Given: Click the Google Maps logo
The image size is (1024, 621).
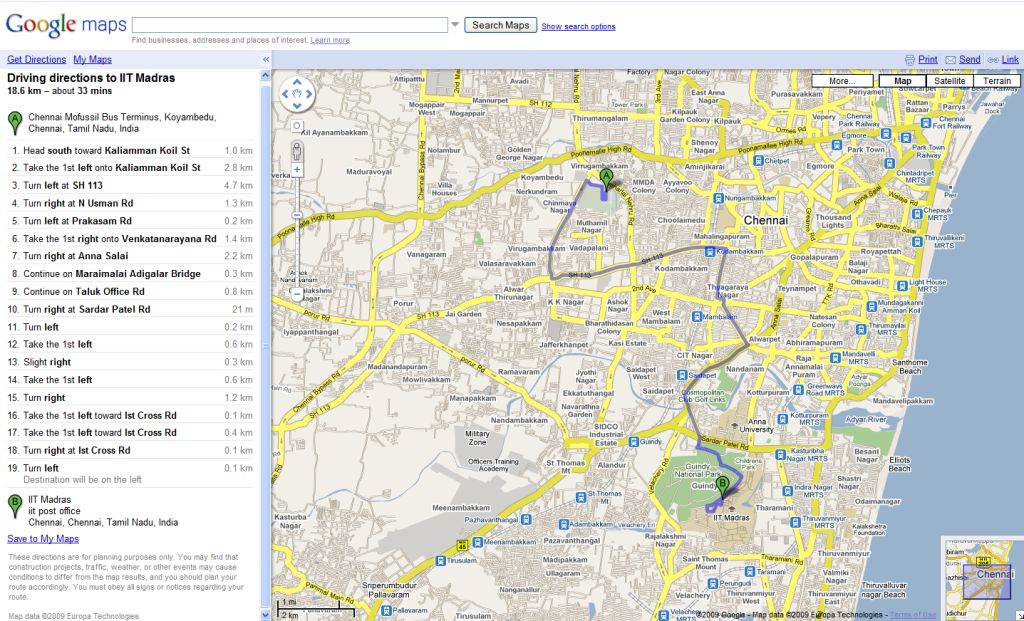Looking at the screenshot, I should [x=65, y=25].
